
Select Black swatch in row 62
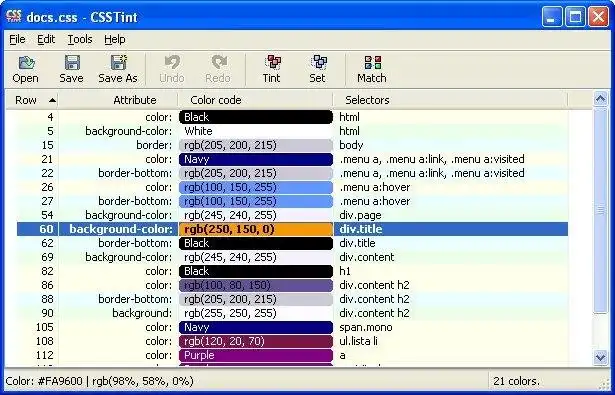click(x=256, y=243)
